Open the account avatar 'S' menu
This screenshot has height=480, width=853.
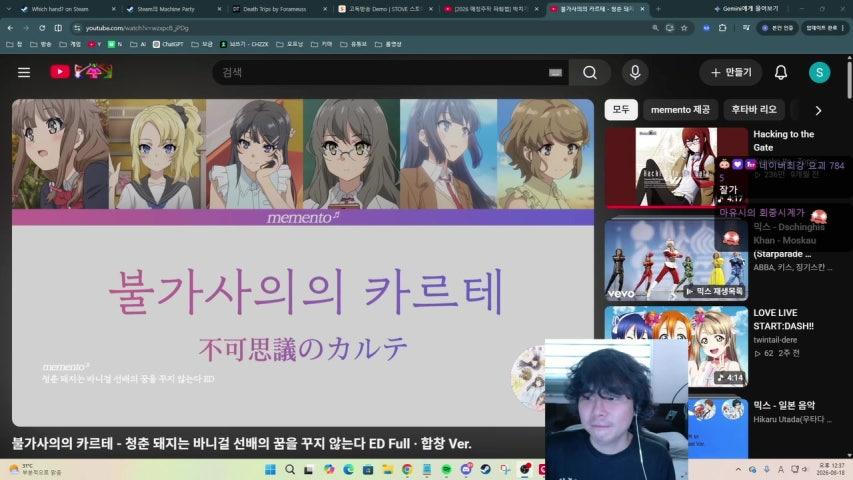pos(819,72)
